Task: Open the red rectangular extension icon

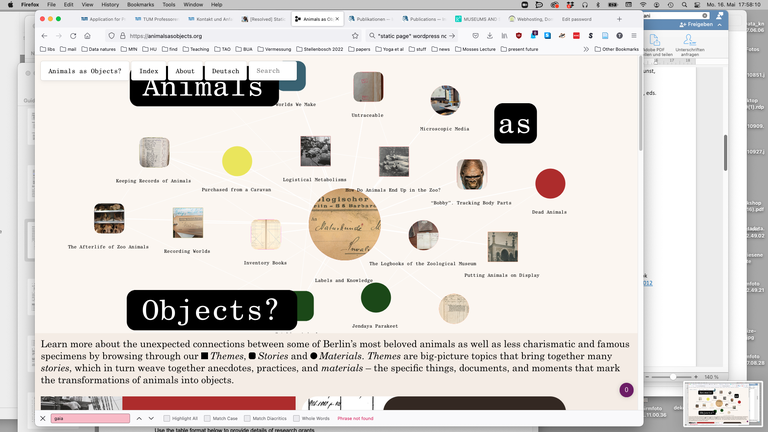Action: click(x=576, y=36)
